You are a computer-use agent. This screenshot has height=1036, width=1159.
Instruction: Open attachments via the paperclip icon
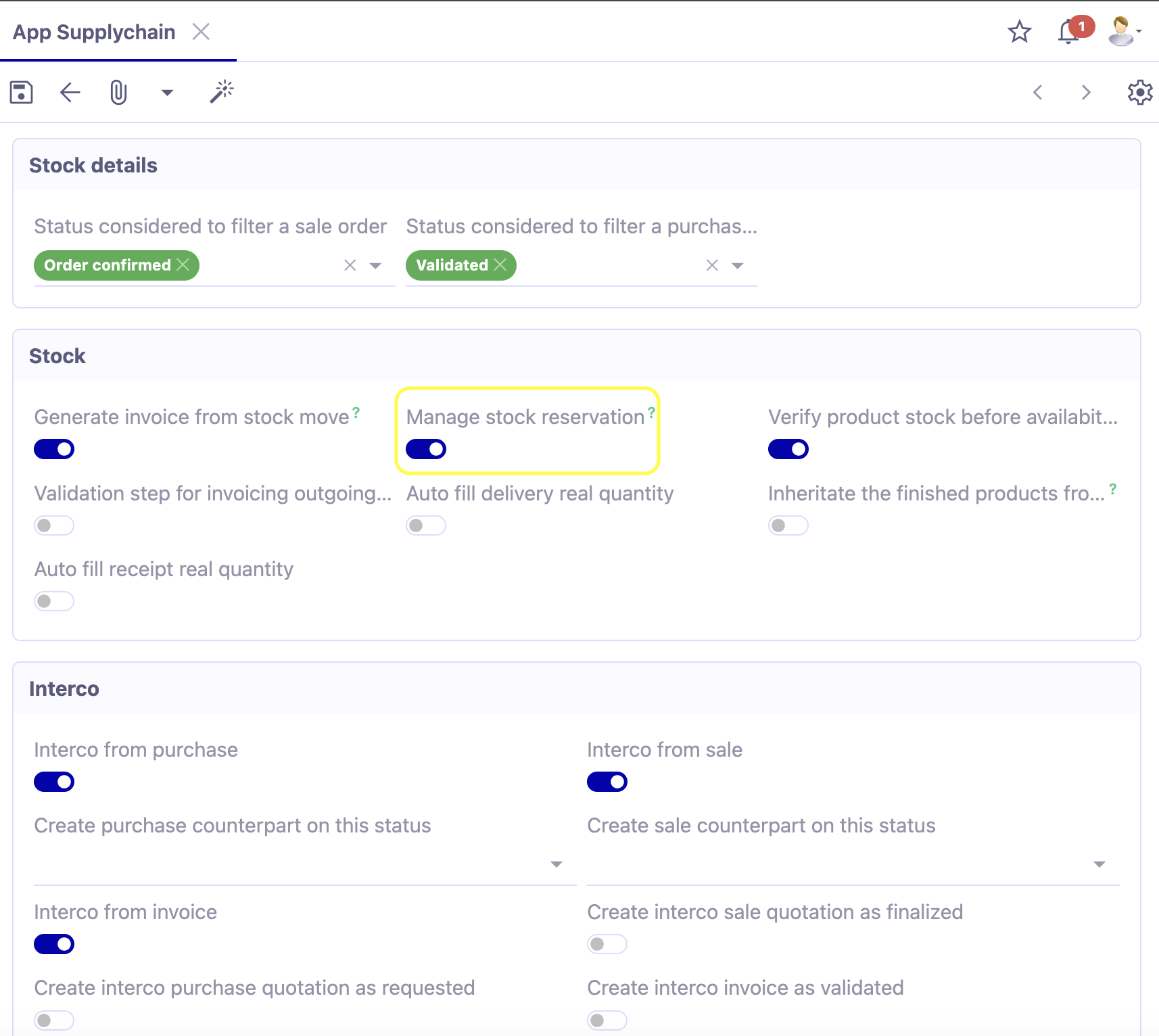(118, 92)
